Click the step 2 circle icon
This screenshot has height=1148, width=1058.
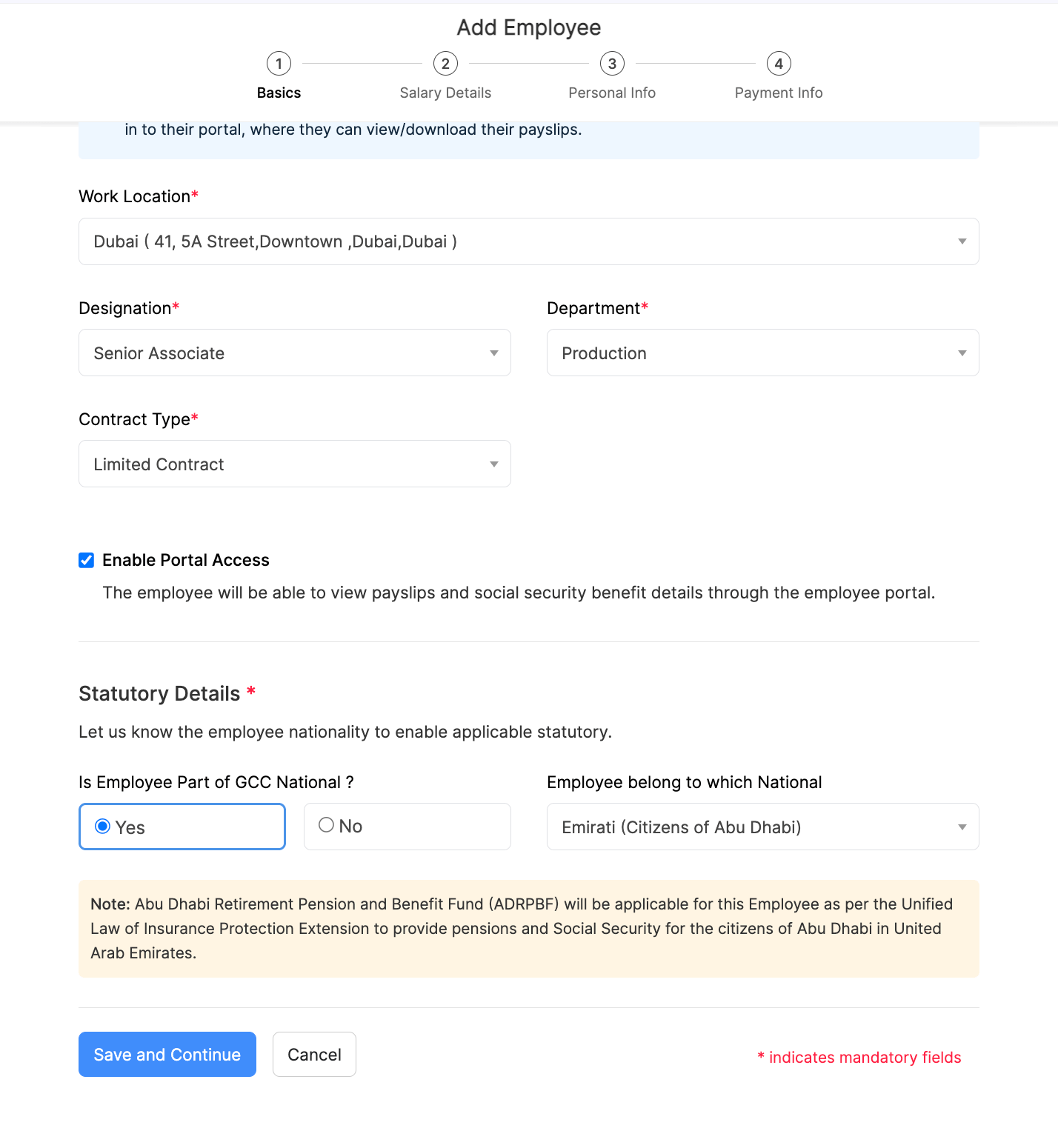[x=445, y=64]
